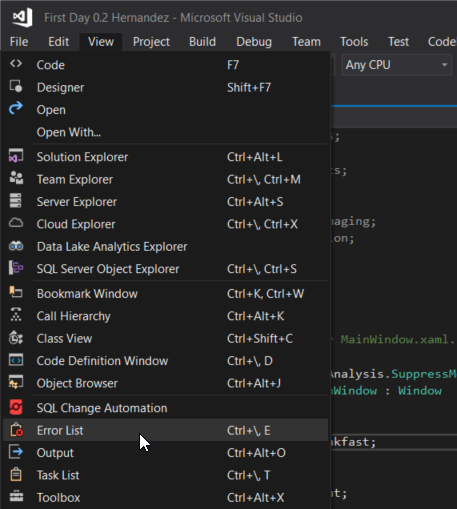Click the Server Explorer icon
This screenshot has height=509, width=457.
coord(16,201)
